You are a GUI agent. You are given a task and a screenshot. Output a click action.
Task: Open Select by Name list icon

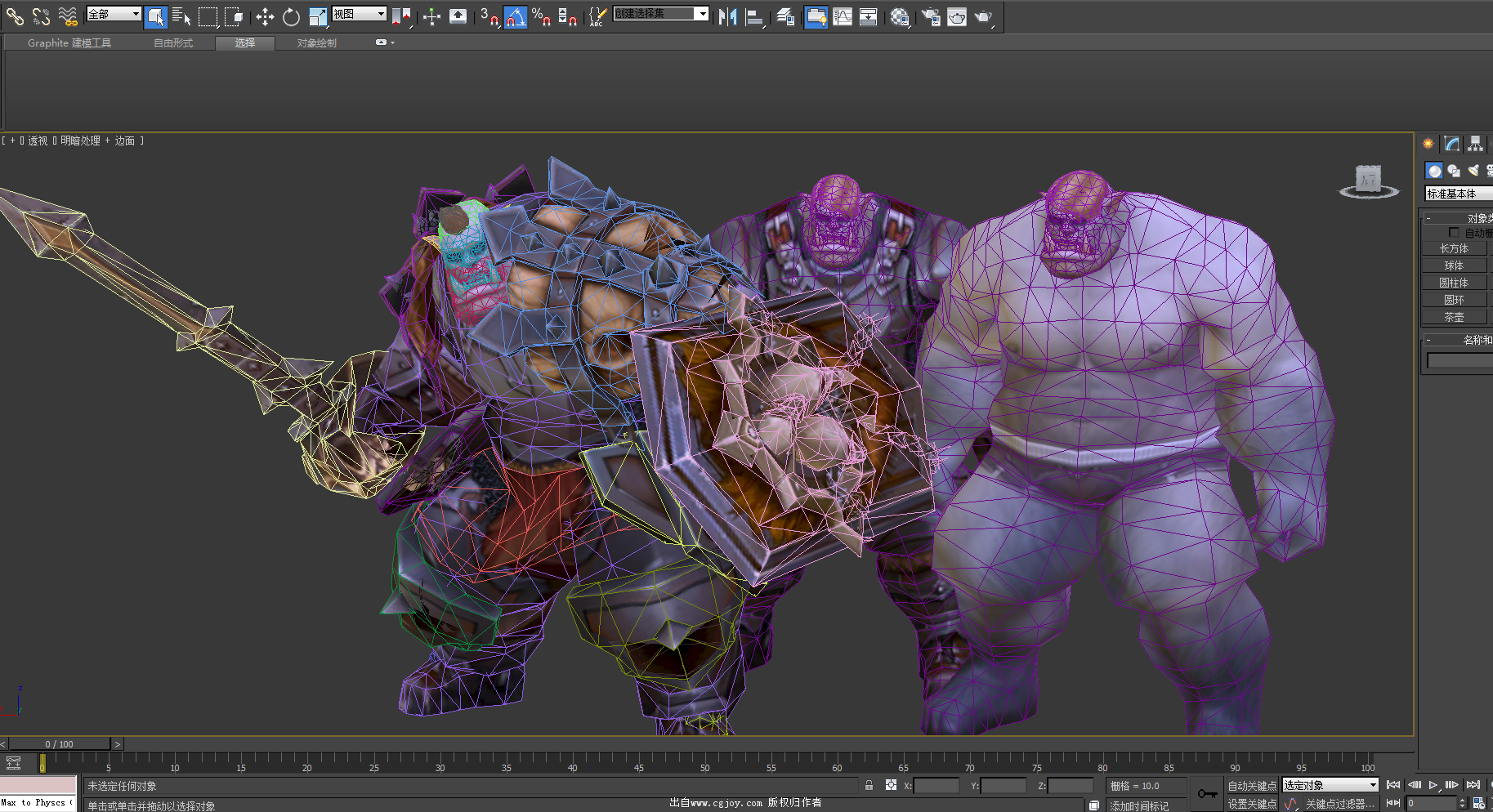[x=181, y=16]
